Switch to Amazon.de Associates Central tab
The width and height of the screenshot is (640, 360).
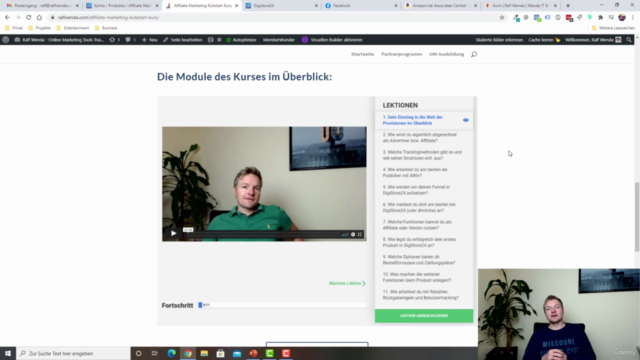[x=440, y=6]
